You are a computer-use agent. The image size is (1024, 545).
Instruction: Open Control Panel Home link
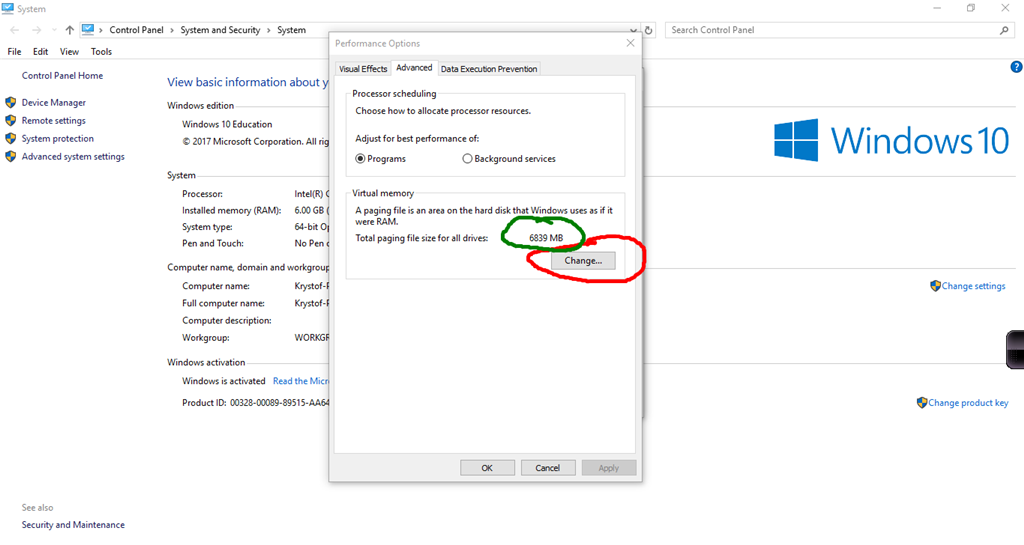62,76
